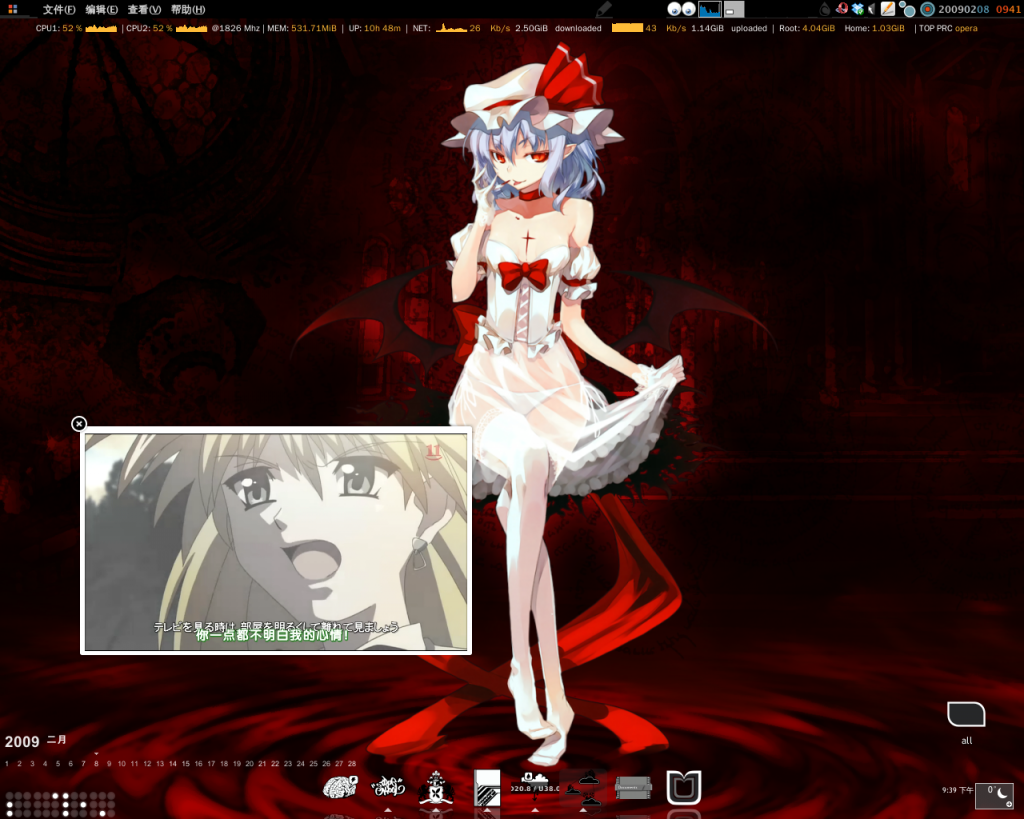Click the brain icon in the dock
This screenshot has height=819, width=1024.
tap(340, 787)
